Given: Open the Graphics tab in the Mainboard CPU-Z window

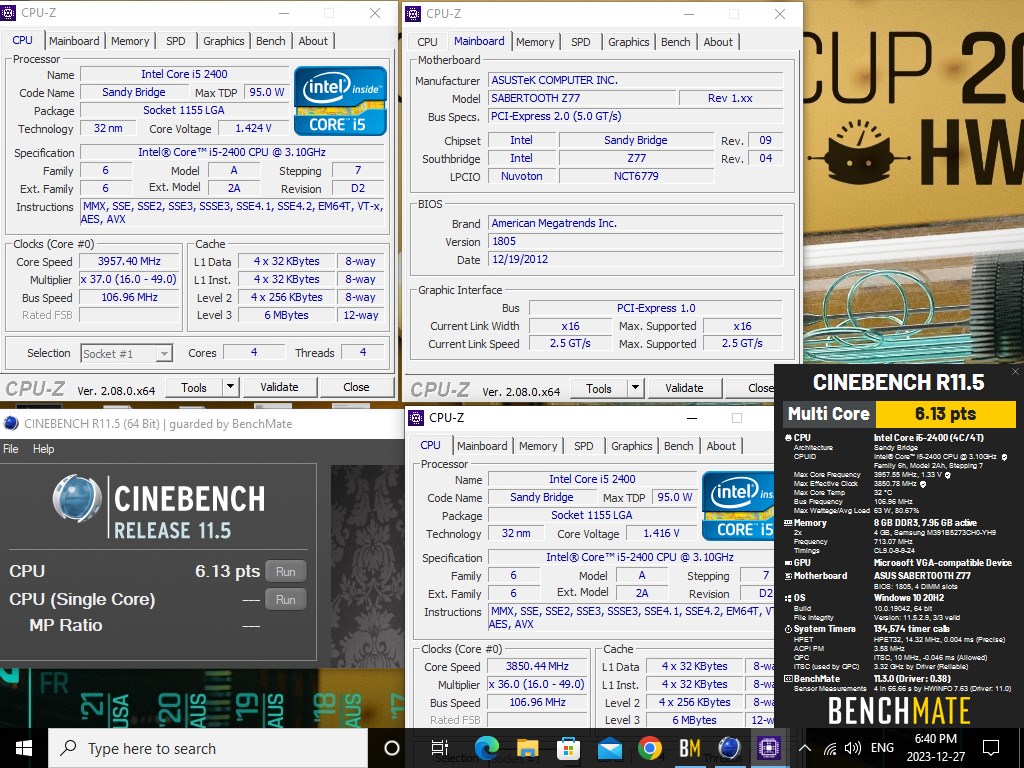Looking at the screenshot, I should coord(628,41).
